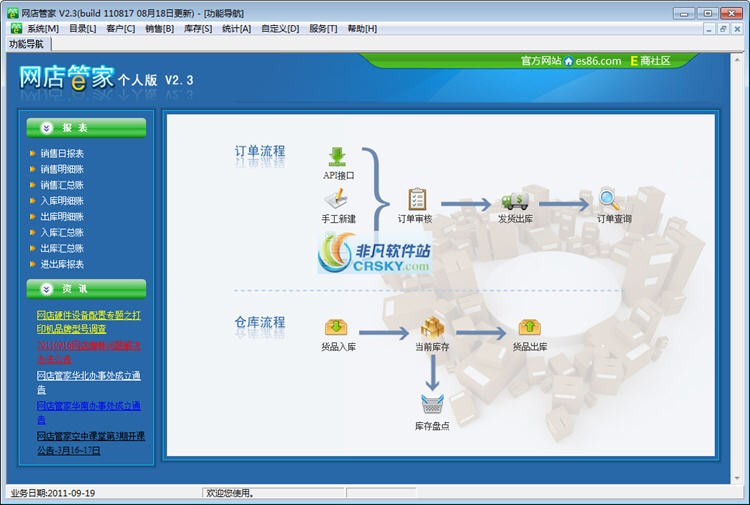Screen dimensions: 750x505
Task: Click the app icon in the menu bar
Action: (x=16, y=28)
